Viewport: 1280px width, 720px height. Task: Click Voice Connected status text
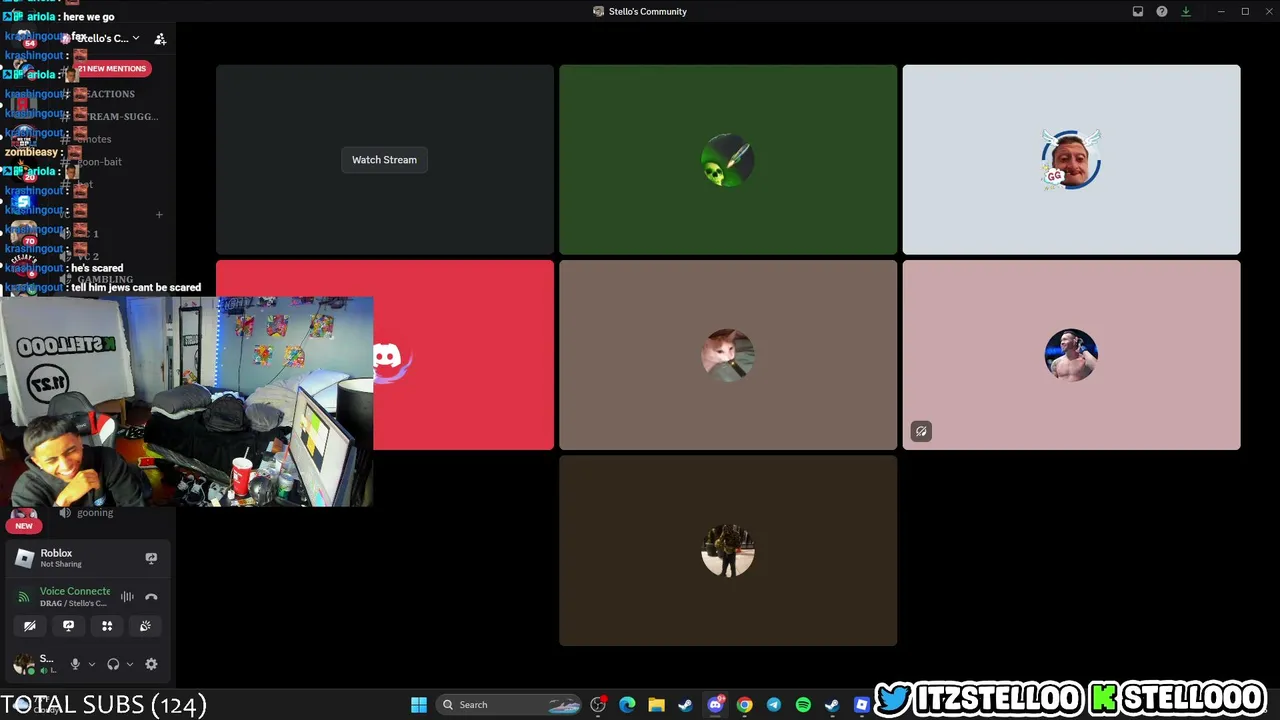click(75, 591)
